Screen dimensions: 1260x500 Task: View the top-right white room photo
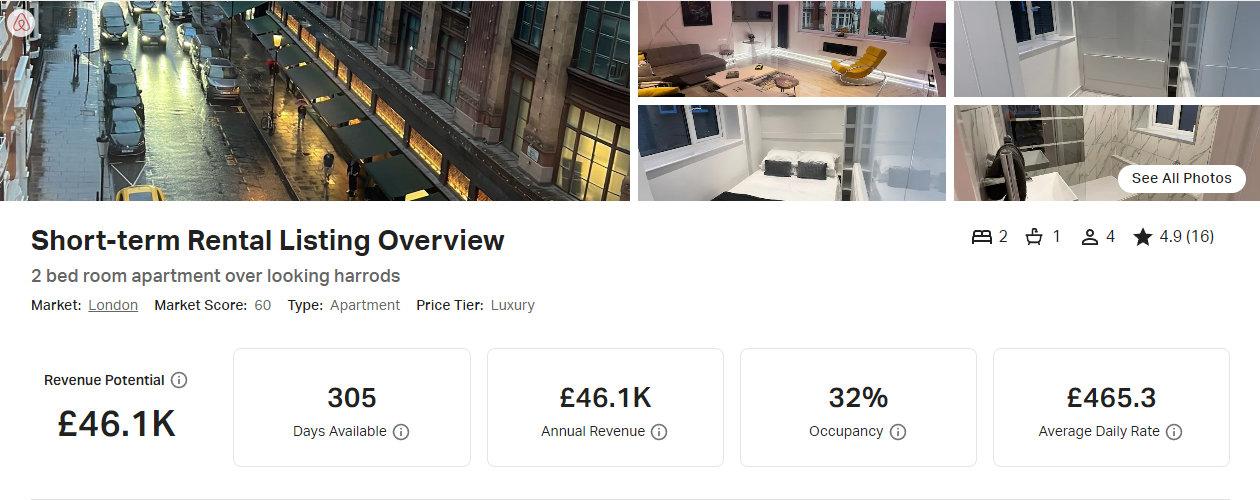click(x=1107, y=48)
